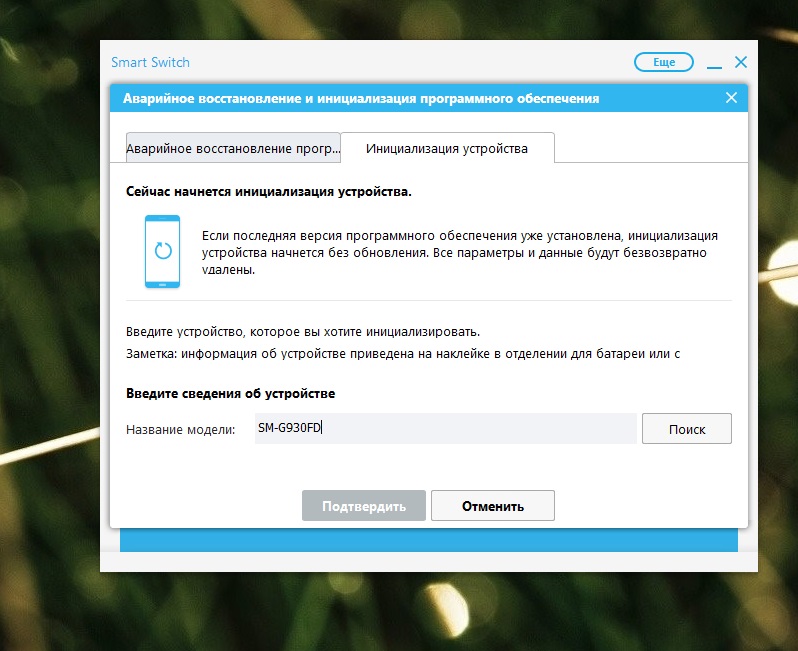Viewport: 798px width, 651px height.
Task: Close the Аварийное восстановление dialog
Action: point(731,97)
